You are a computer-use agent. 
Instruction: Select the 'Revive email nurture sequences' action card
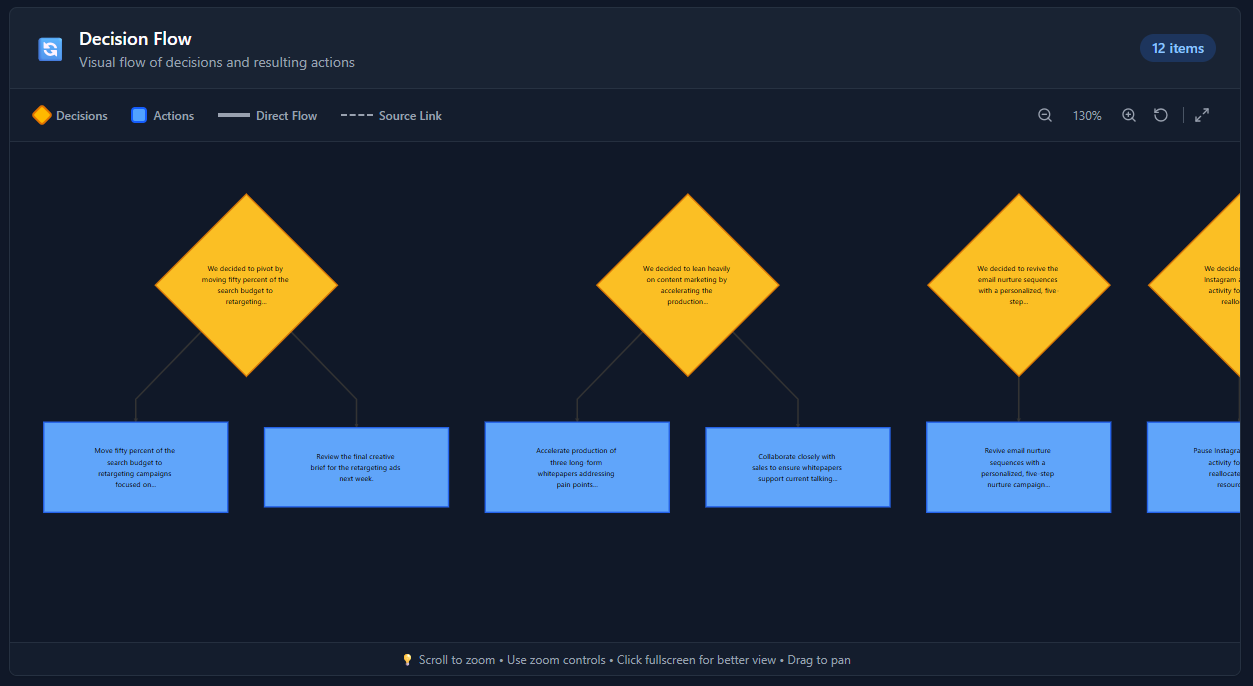coord(1018,467)
